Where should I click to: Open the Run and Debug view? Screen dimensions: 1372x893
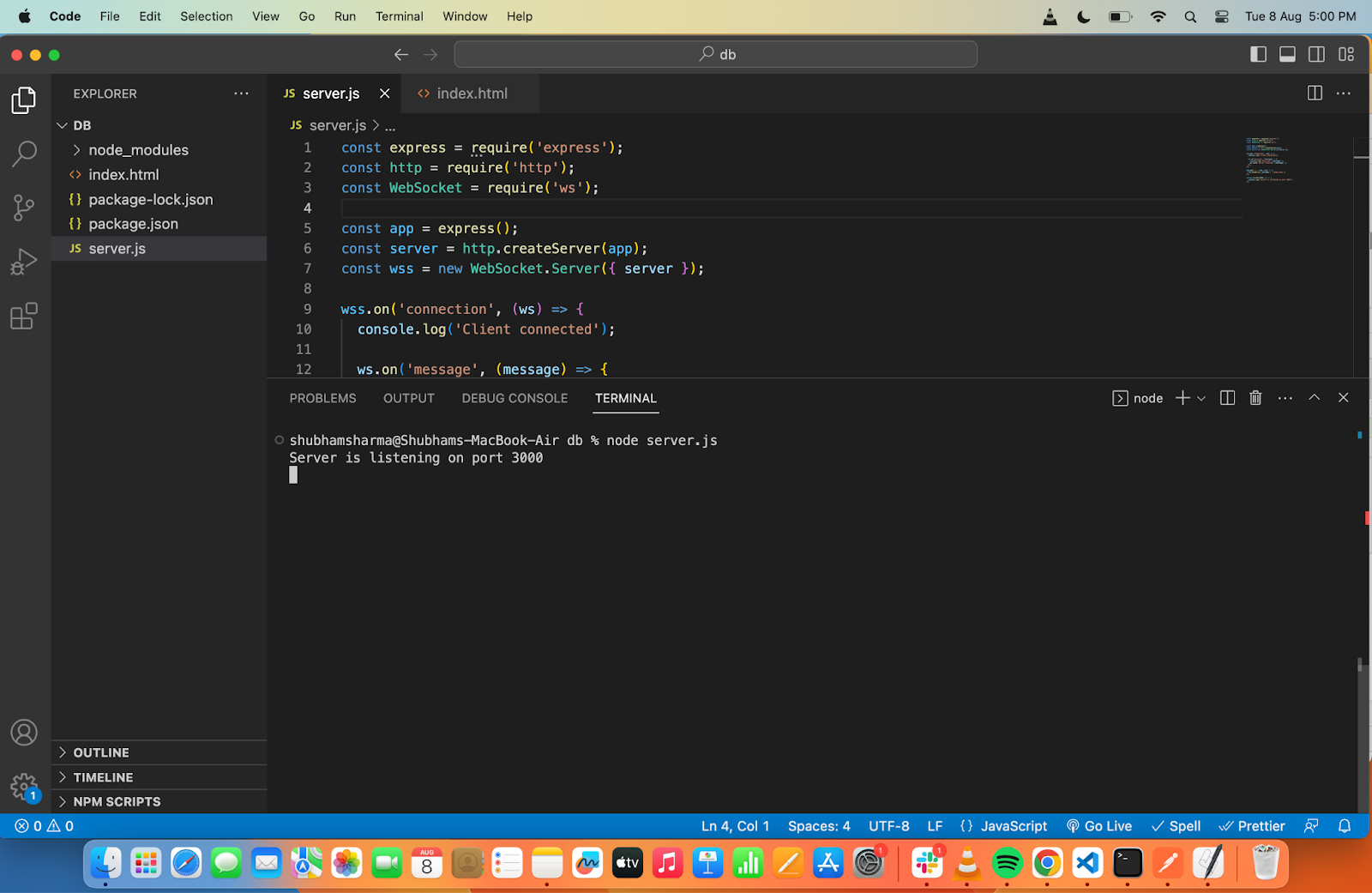(24, 262)
